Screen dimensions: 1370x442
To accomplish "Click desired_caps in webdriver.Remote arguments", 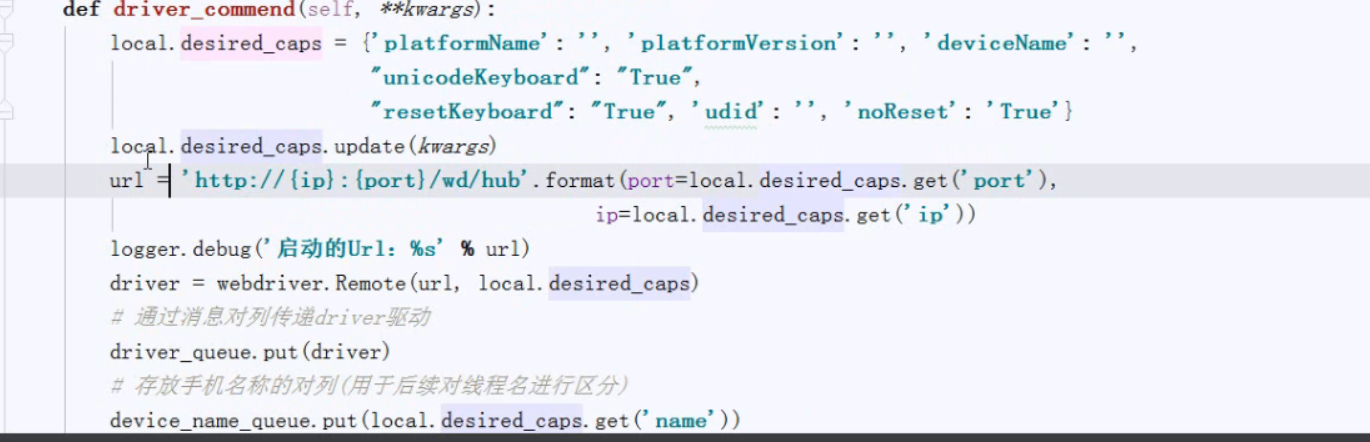I will tap(620, 284).
